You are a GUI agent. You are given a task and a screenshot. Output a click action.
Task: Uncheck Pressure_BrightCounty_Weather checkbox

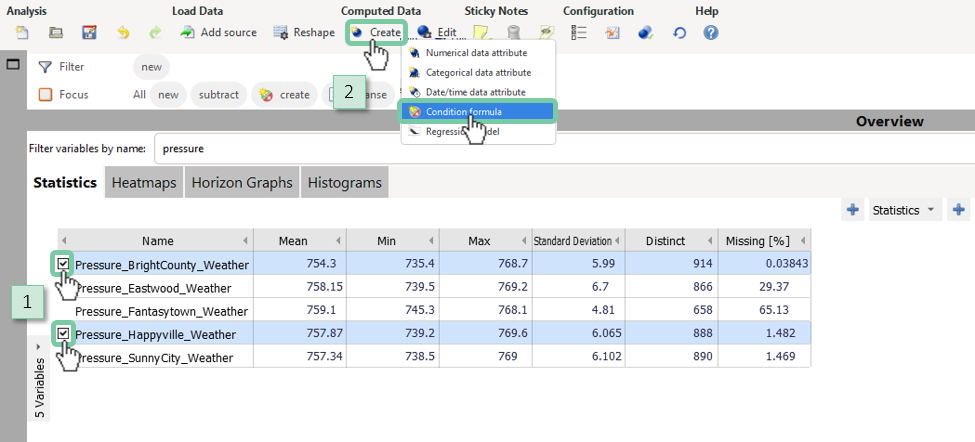(x=64, y=264)
